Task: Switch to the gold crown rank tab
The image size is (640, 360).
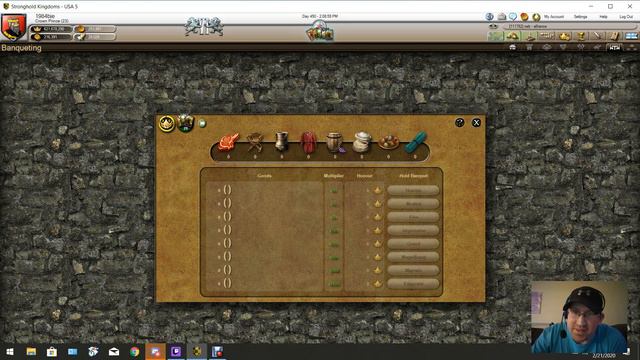Action: click(x=564, y=36)
